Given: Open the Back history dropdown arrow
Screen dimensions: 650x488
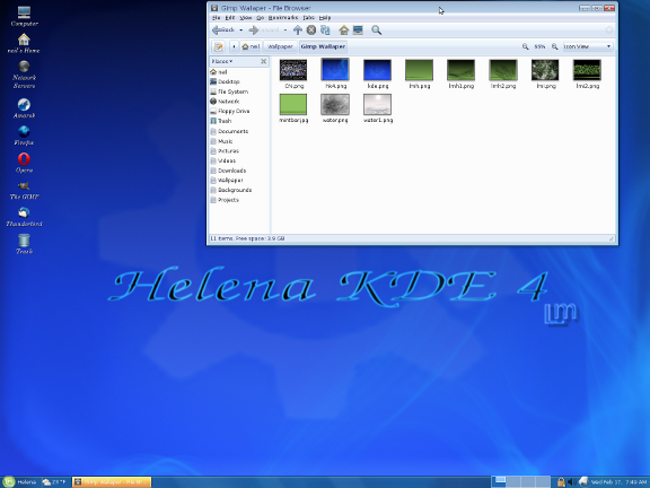Looking at the screenshot, I should pyautogui.click(x=241, y=30).
